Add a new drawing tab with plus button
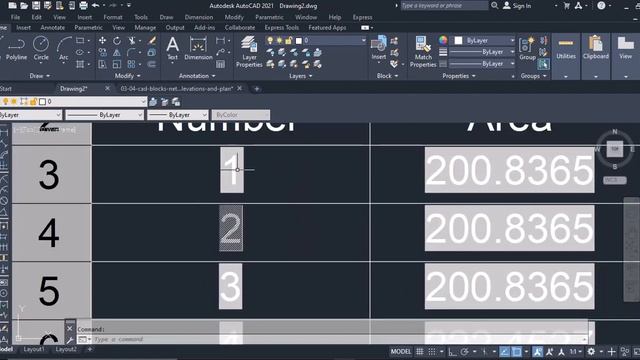The width and height of the screenshot is (640, 360). (257, 89)
